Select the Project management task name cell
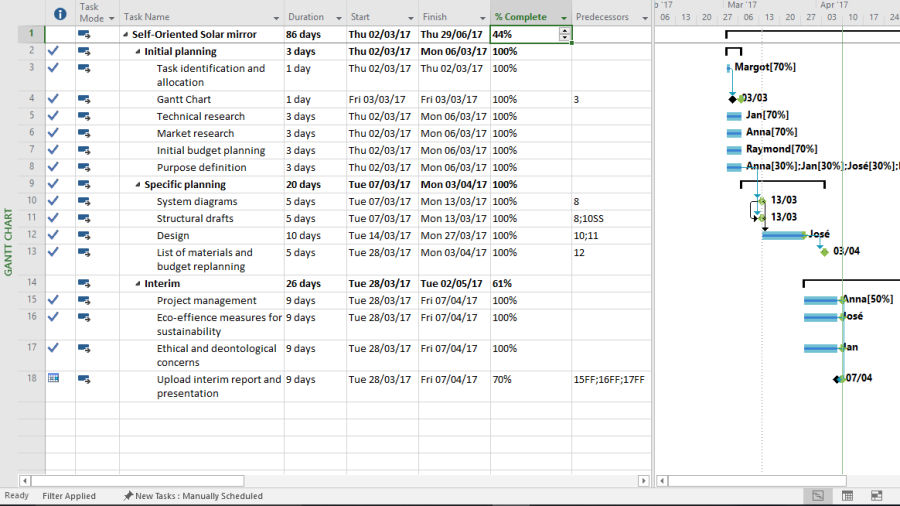The width and height of the screenshot is (900, 506). [x=206, y=300]
